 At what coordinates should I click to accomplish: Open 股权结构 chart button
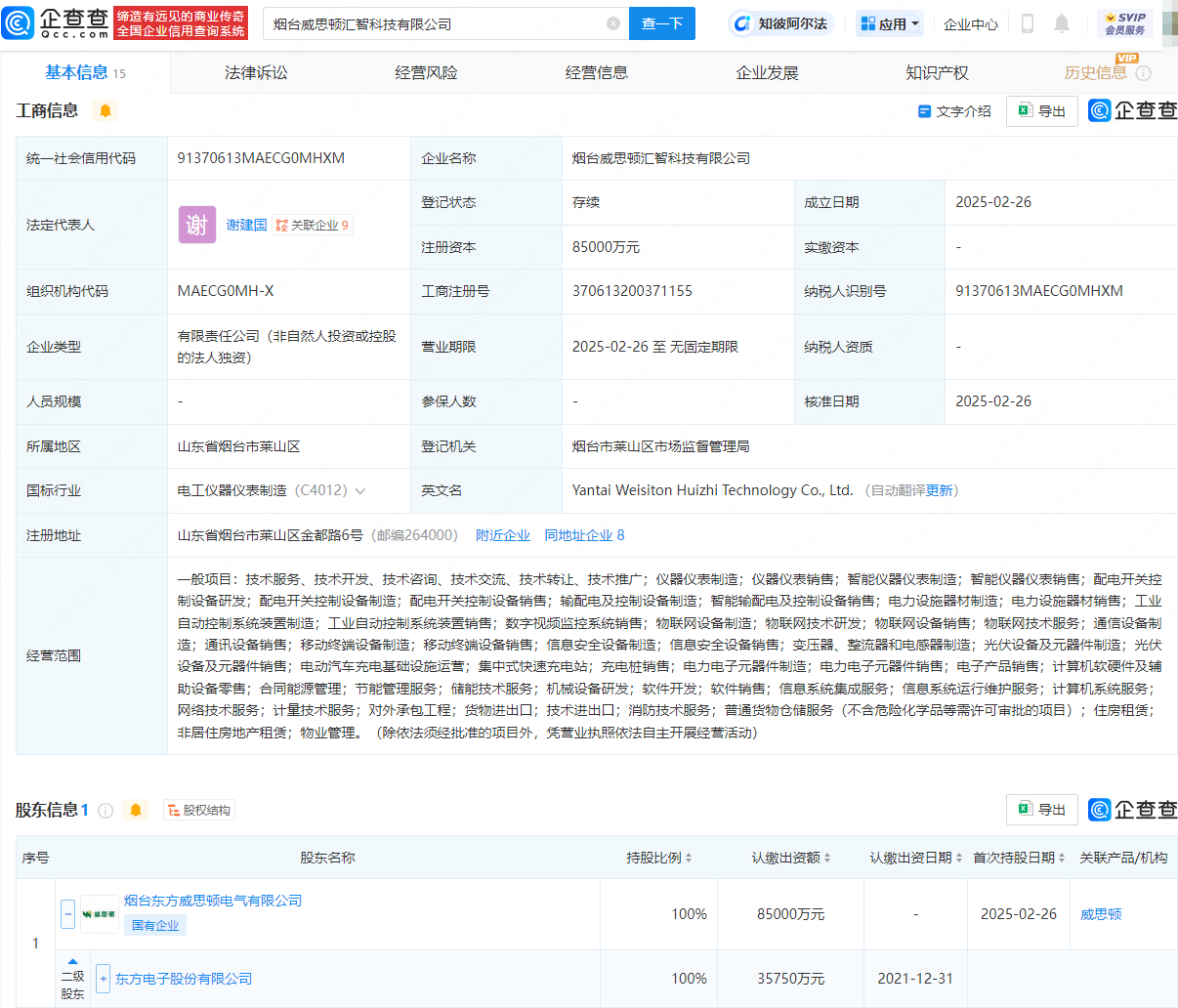click(199, 810)
